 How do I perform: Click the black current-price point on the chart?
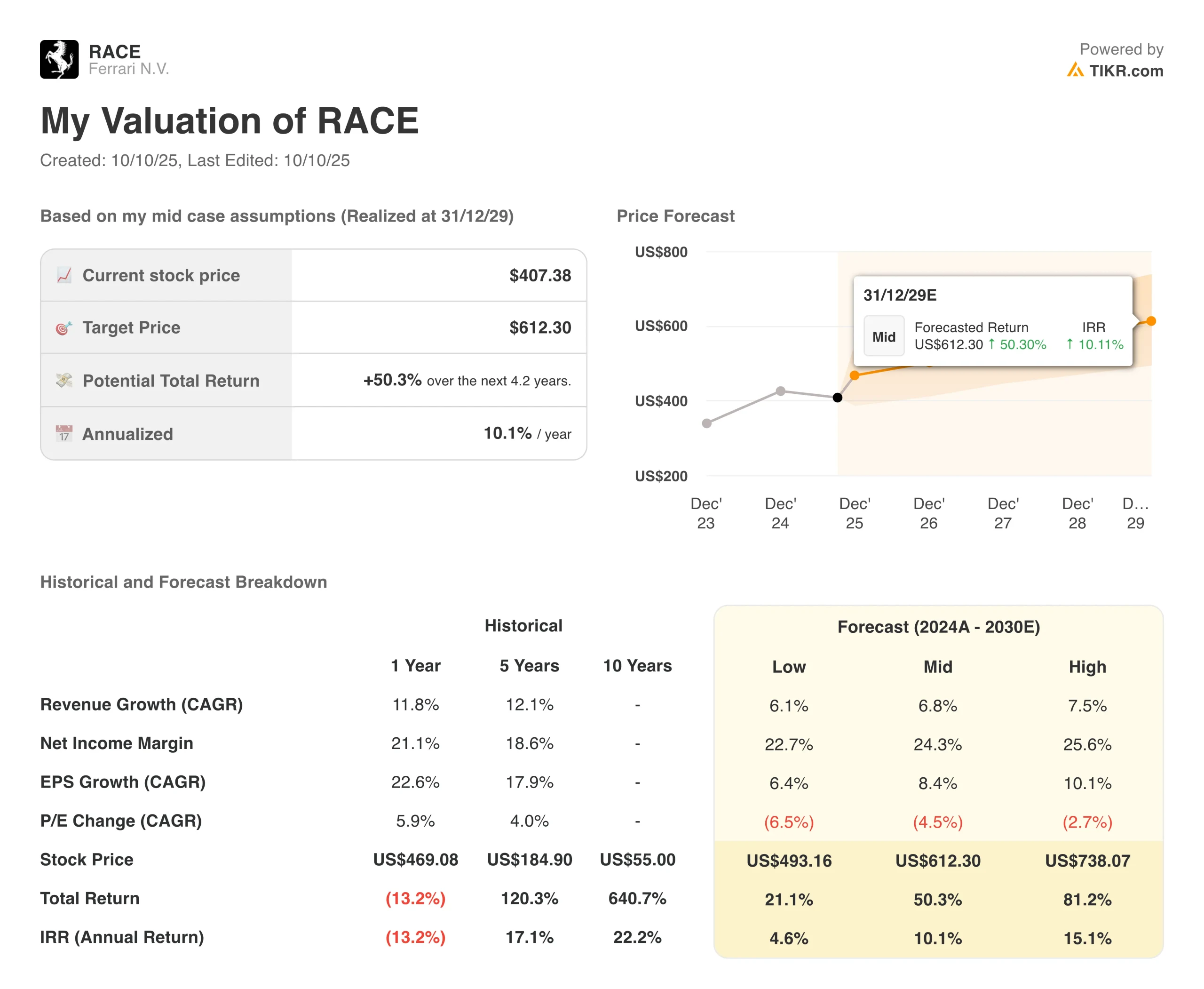click(x=837, y=397)
